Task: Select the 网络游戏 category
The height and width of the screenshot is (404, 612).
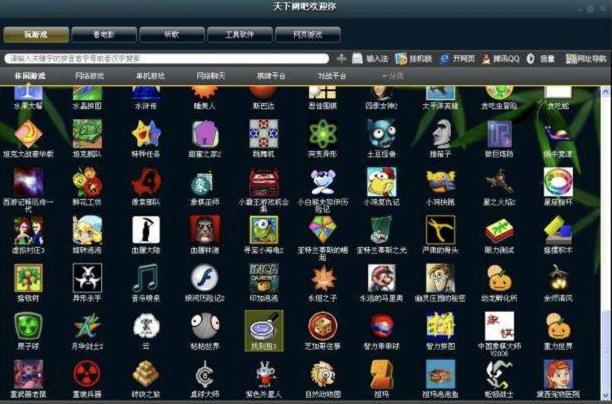Action: pos(89,76)
